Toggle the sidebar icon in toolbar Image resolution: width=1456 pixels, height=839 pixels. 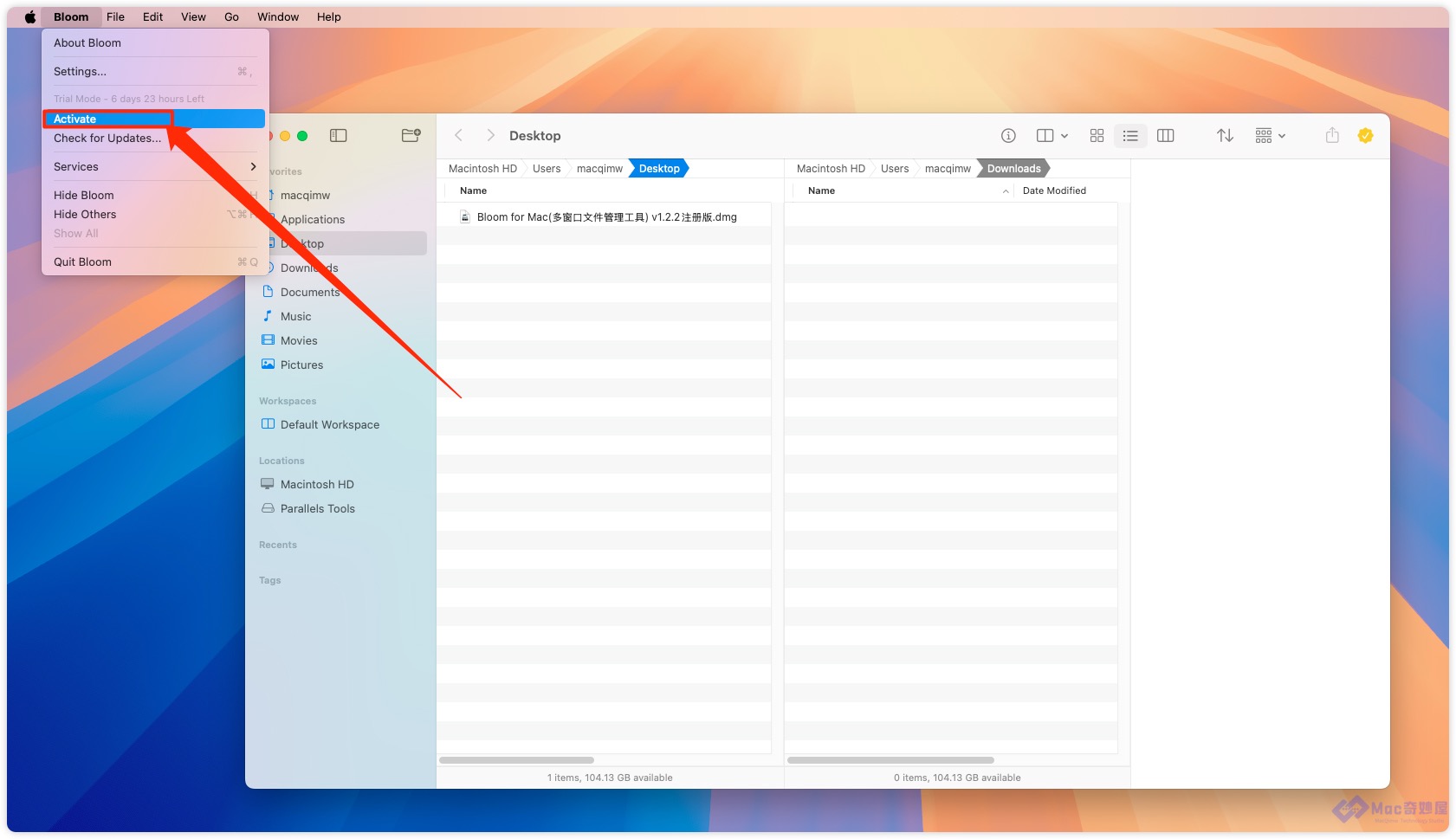point(339,136)
